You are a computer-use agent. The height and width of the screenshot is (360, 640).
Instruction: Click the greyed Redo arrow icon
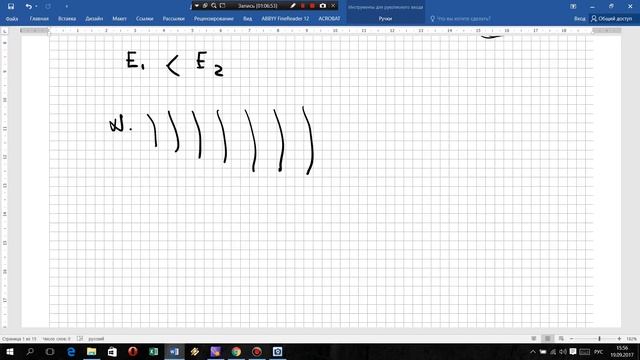tap(48, 6)
